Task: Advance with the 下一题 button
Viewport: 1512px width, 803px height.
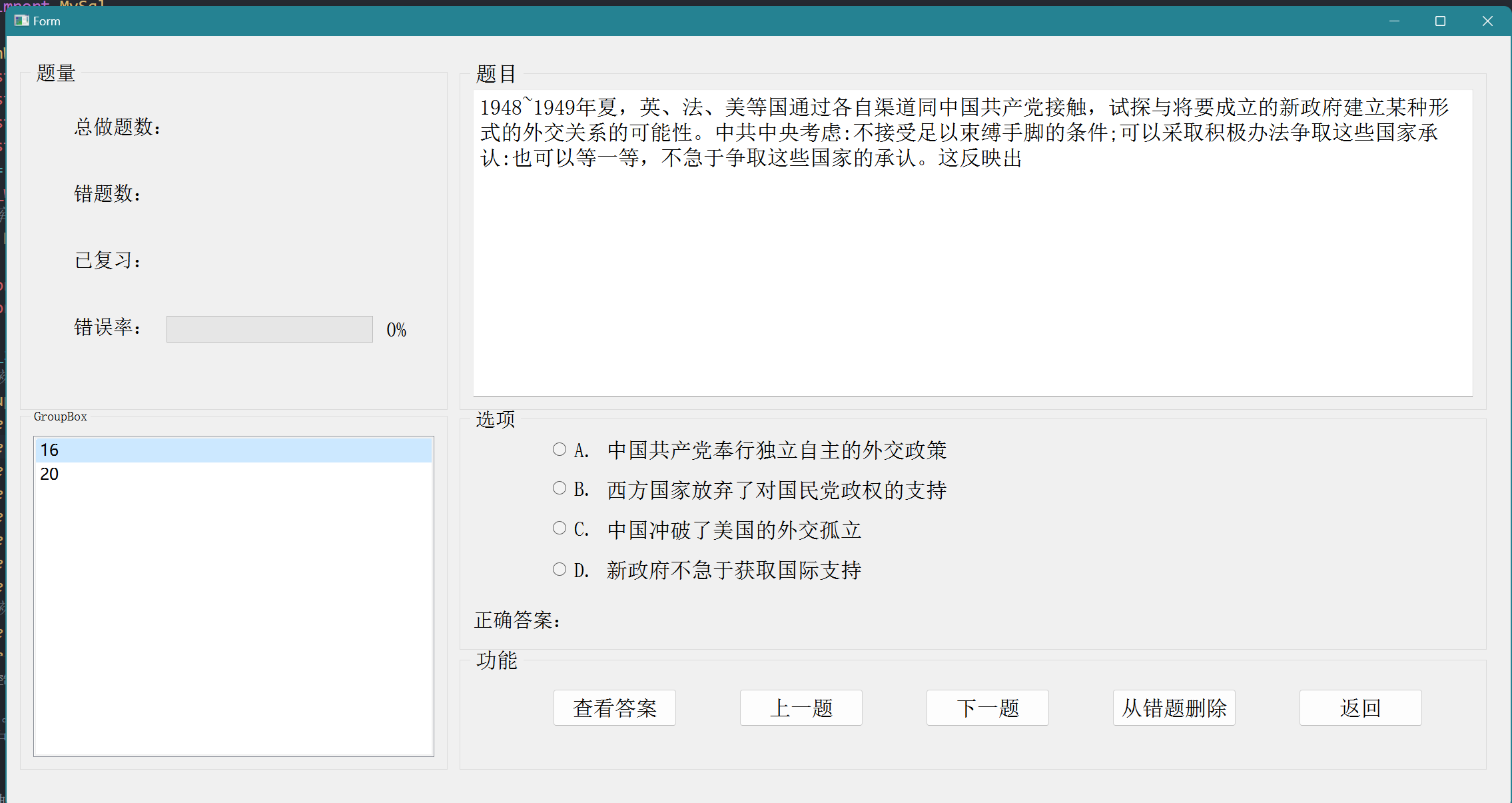Action: pos(987,708)
